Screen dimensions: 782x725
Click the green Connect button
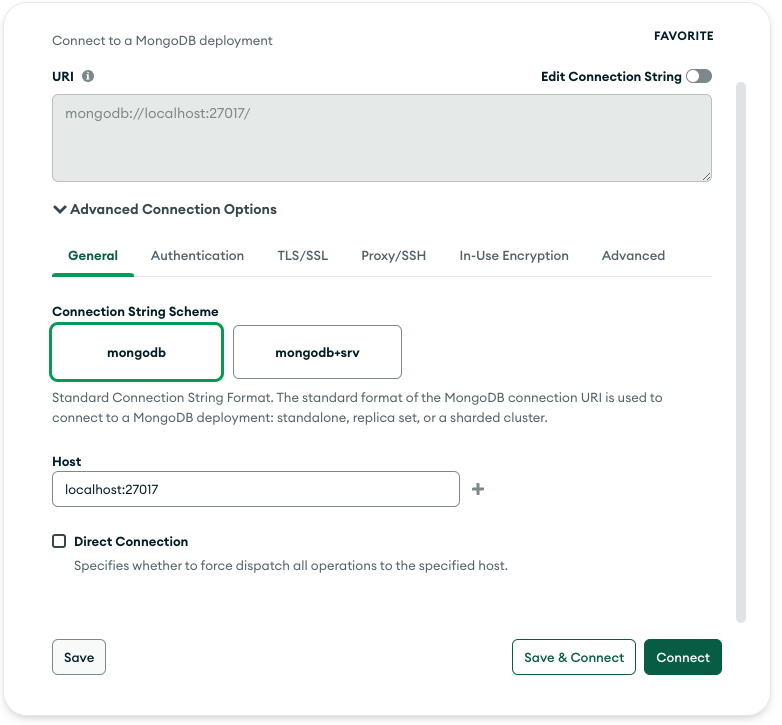pos(683,657)
